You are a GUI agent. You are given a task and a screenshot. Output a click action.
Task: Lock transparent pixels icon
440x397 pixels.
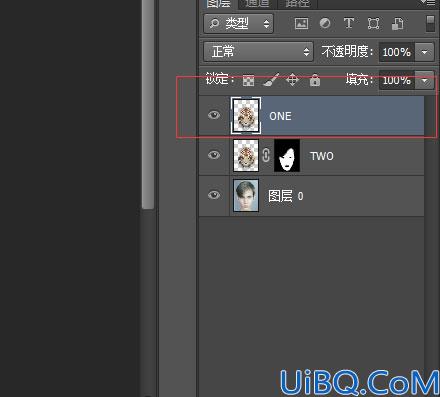248,80
